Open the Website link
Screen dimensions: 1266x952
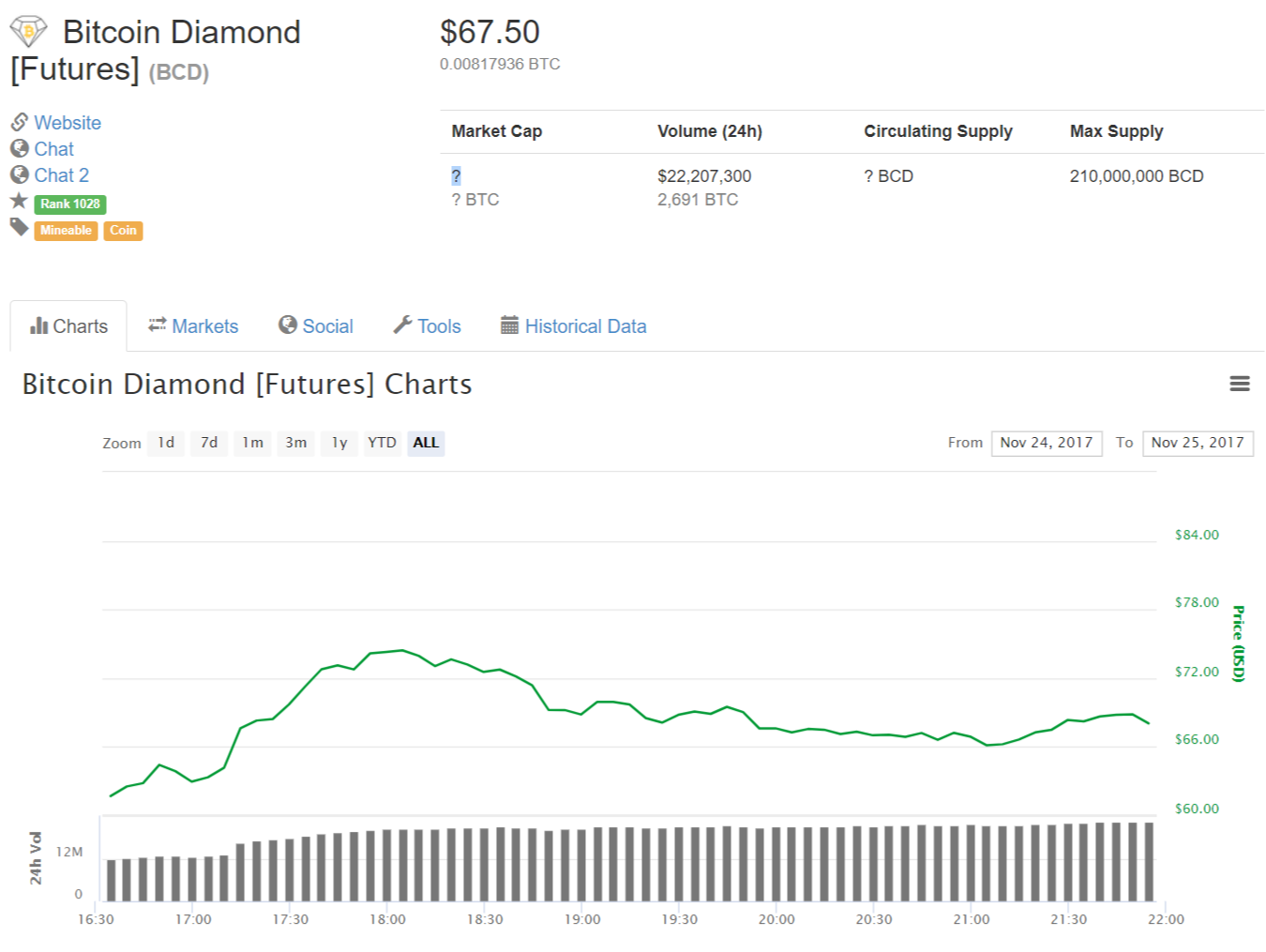(x=68, y=122)
